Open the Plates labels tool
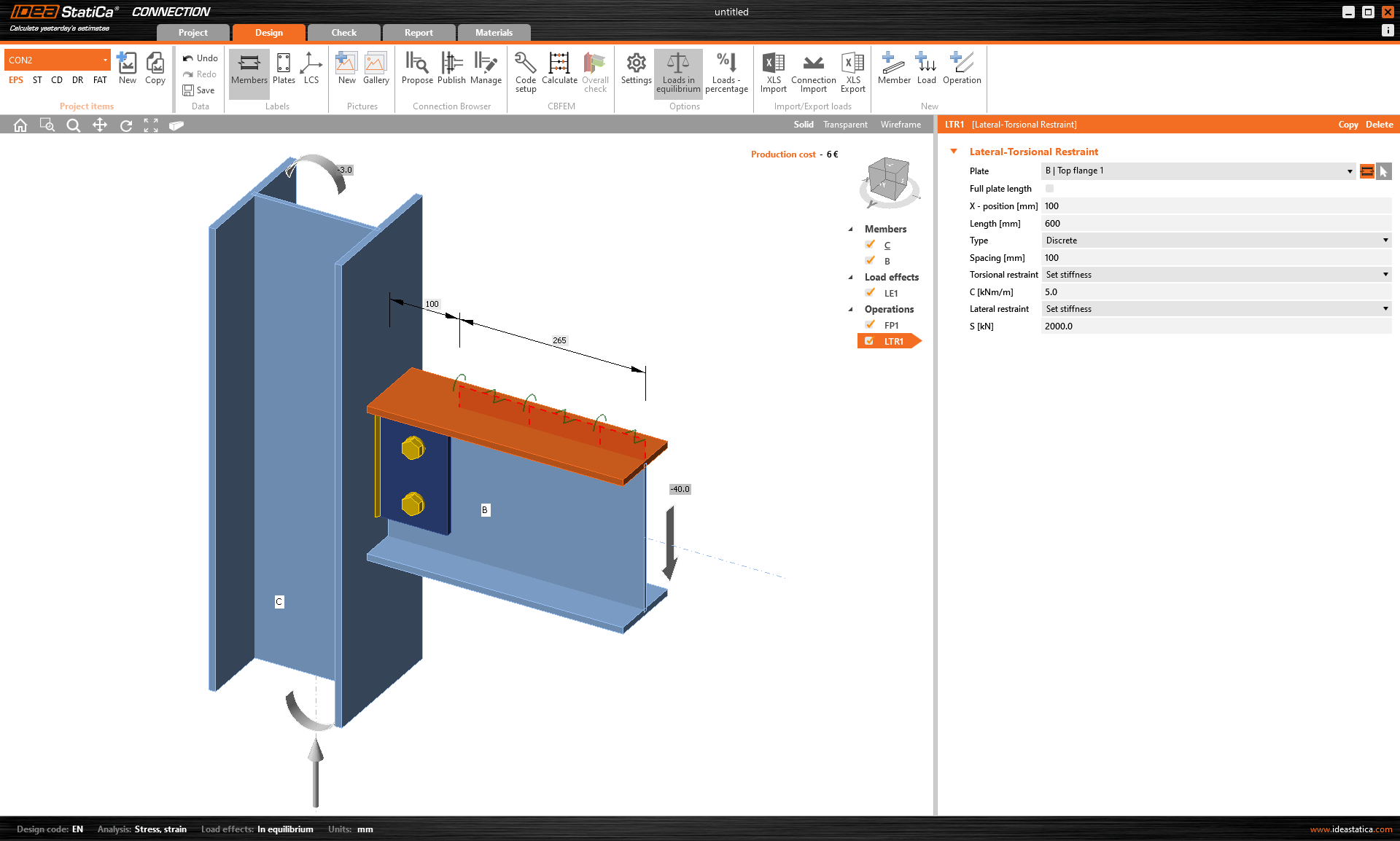 [284, 71]
